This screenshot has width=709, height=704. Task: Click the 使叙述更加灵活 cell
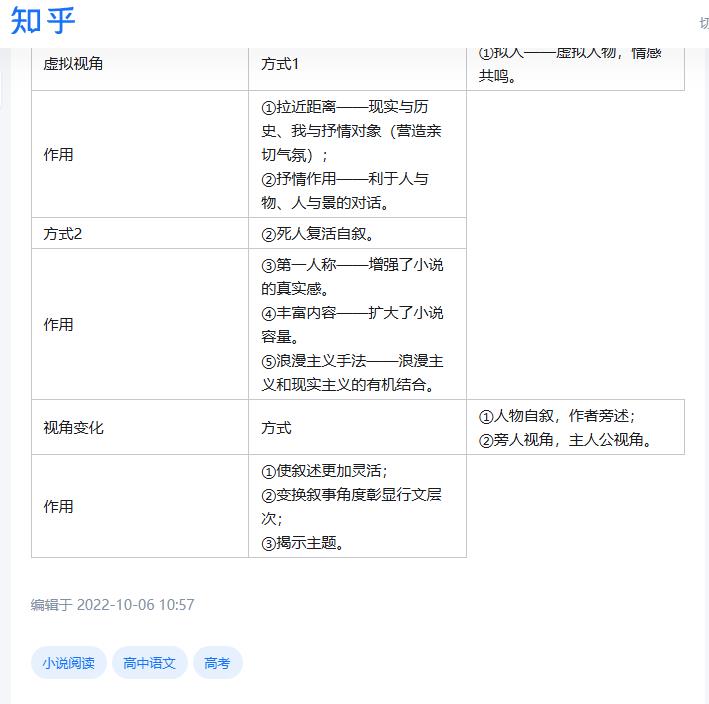357,506
